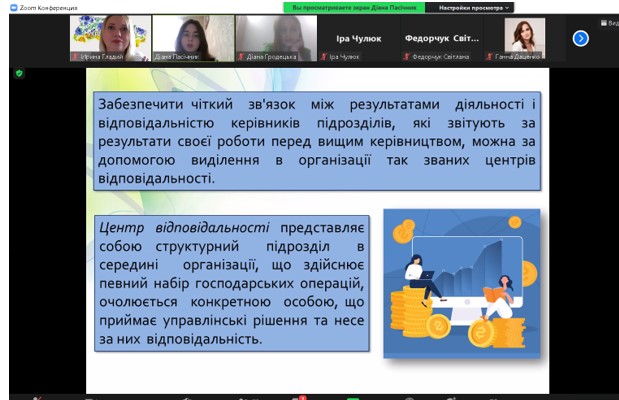The height and width of the screenshot is (400, 619).
Task: Open the Настройки просмотра dropdown
Action: 474,7
